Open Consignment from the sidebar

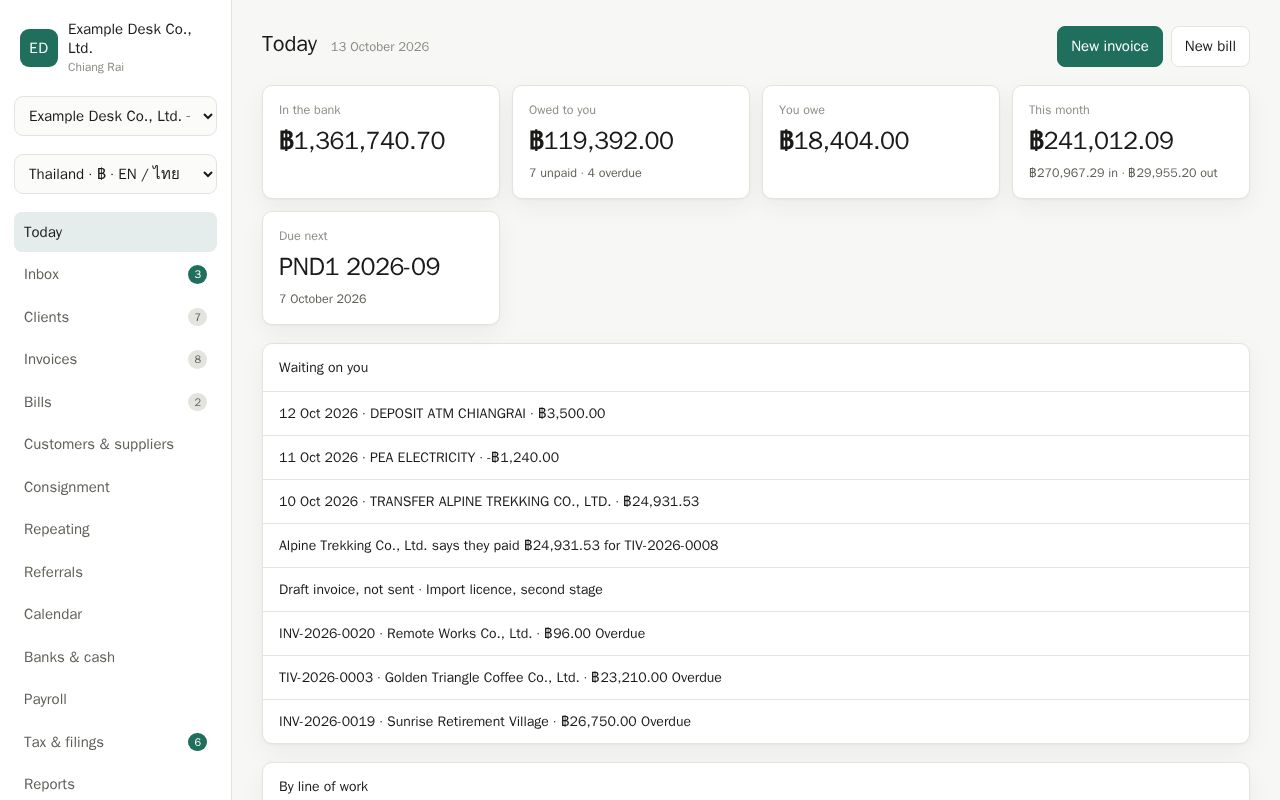pyautogui.click(x=115, y=487)
